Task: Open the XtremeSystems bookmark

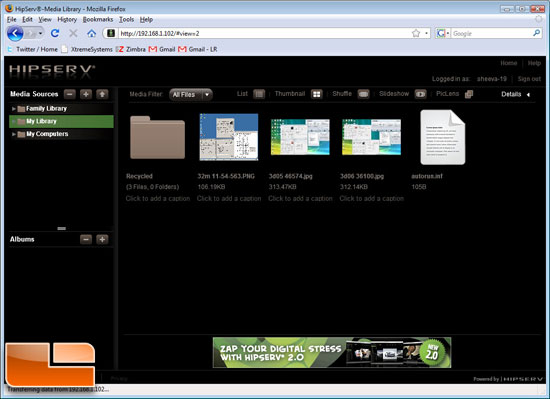Action: [x=87, y=49]
